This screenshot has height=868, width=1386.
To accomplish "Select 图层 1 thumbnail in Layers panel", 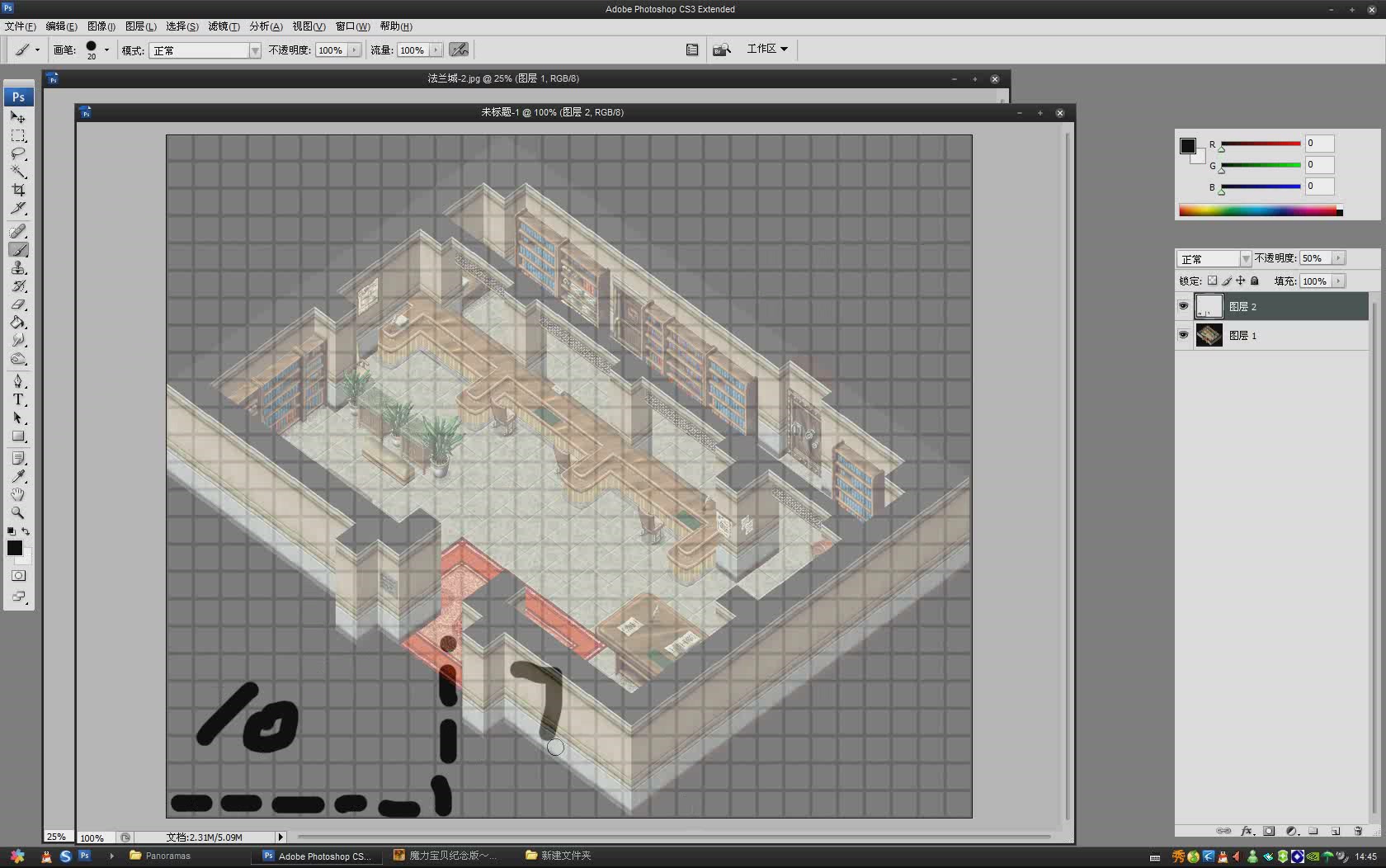I will click(1209, 335).
